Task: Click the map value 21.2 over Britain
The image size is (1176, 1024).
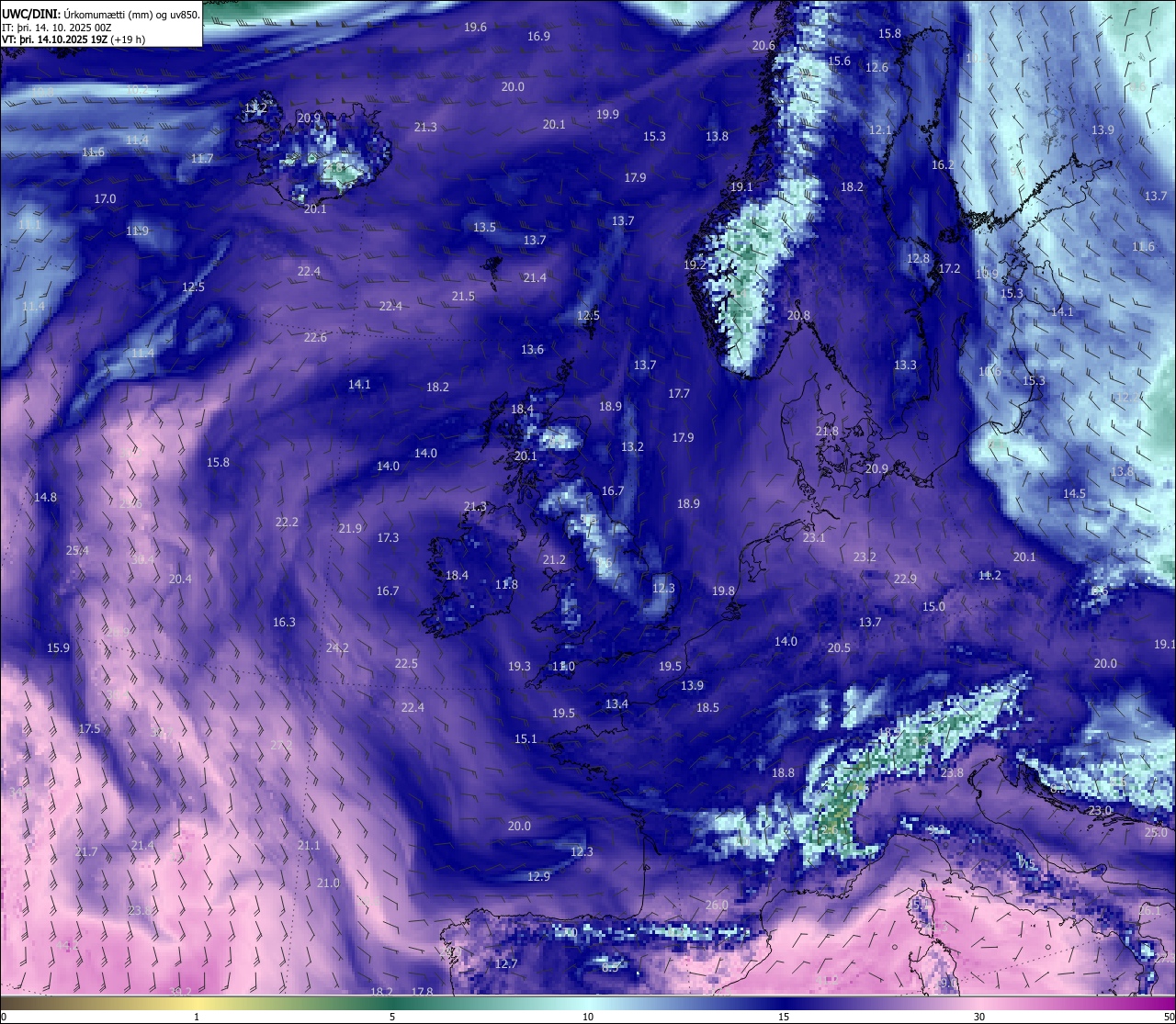Action: [x=554, y=560]
